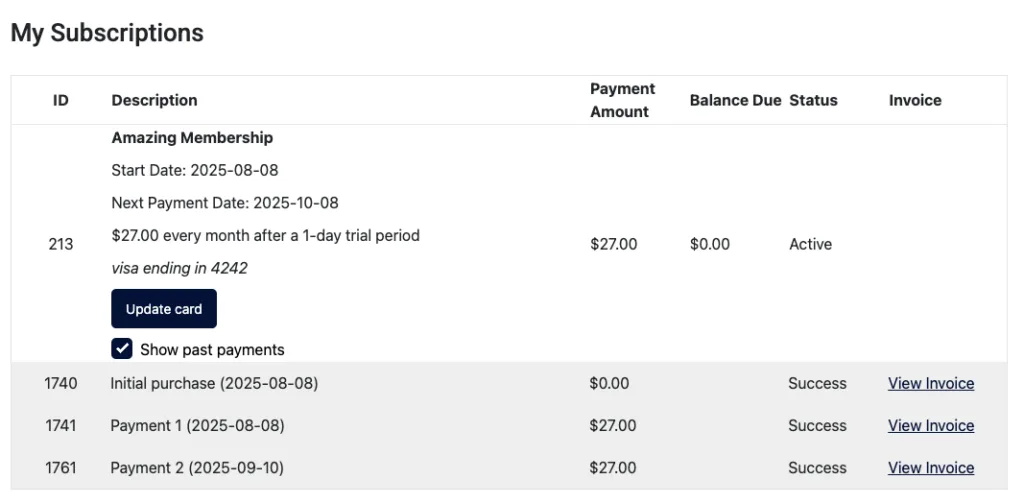This screenshot has height=503, width=1024.
Task: Click the My Subscriptions heading
Action: coord(107,33)
